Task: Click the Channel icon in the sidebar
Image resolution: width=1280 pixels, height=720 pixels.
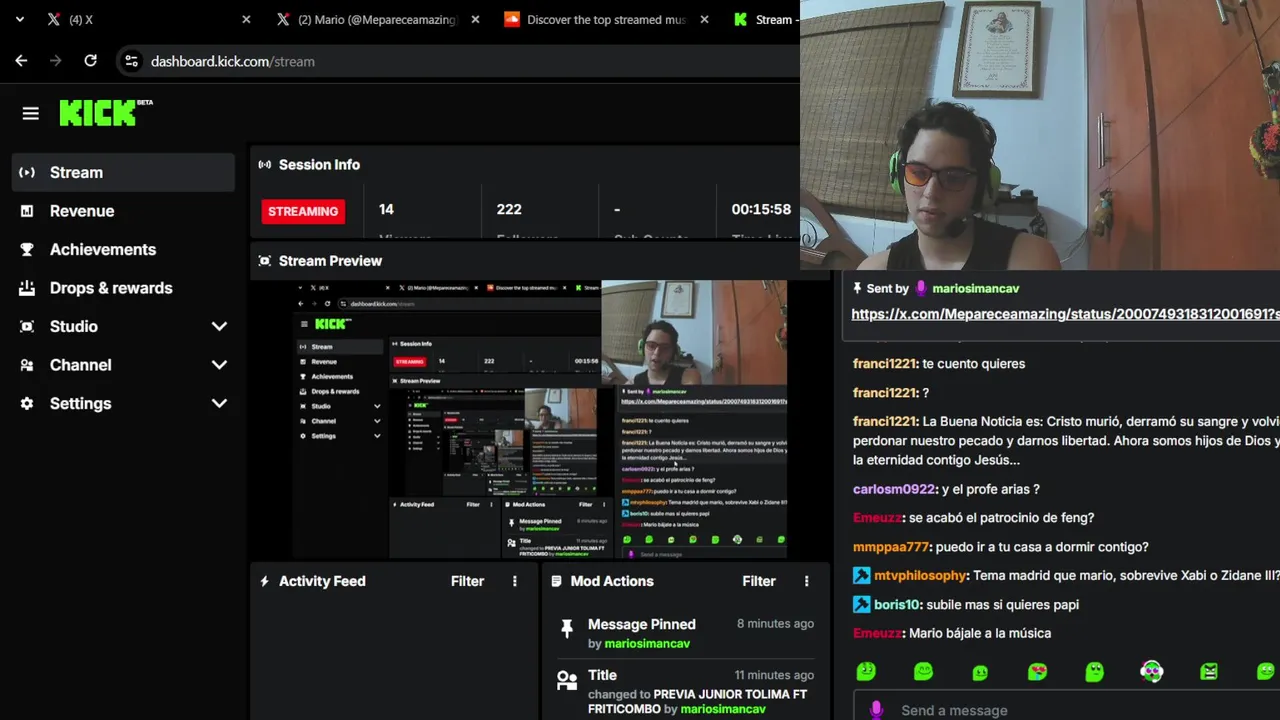Action: [27, 365]
